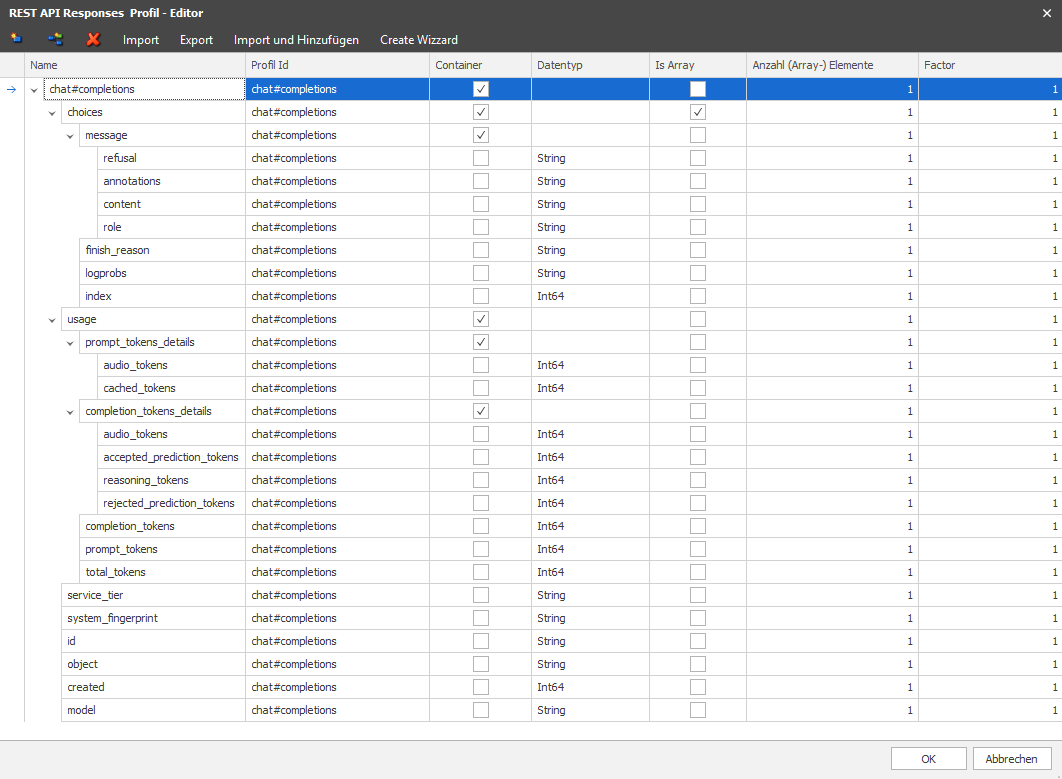This screenshot has height=779, width=1062.
Task: Confirm with the OK button
Action: tap(929, 759)
